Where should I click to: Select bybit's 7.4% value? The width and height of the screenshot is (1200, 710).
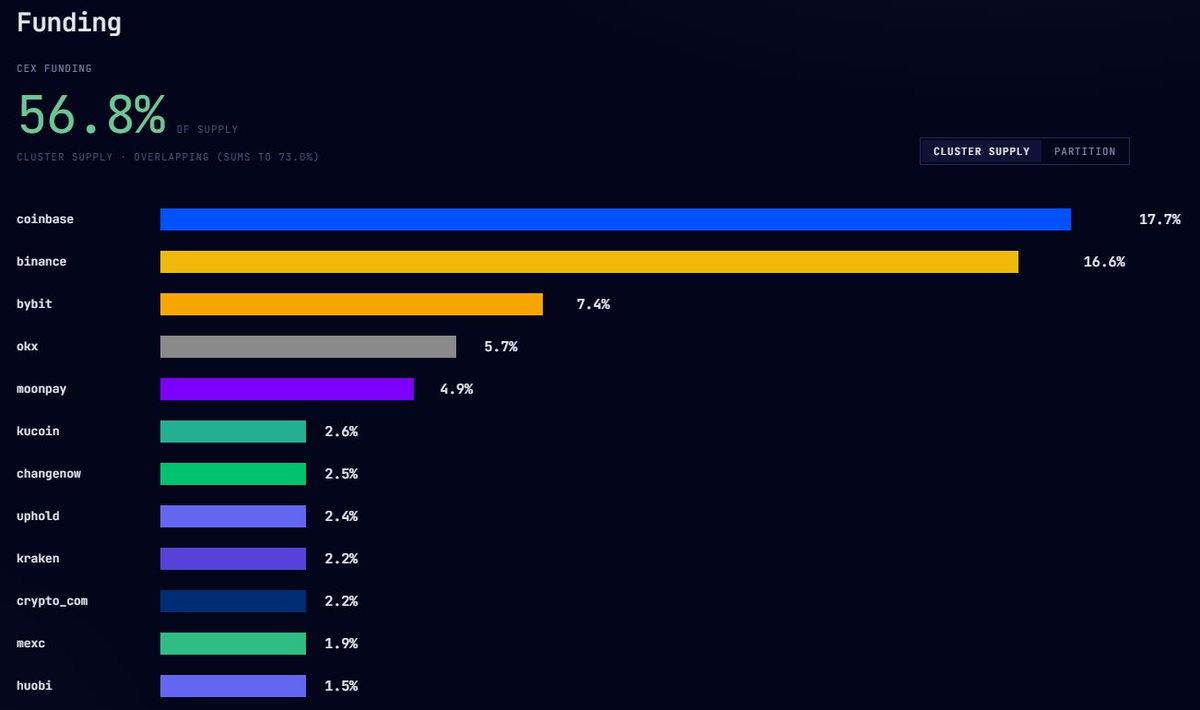click(593, 304)
